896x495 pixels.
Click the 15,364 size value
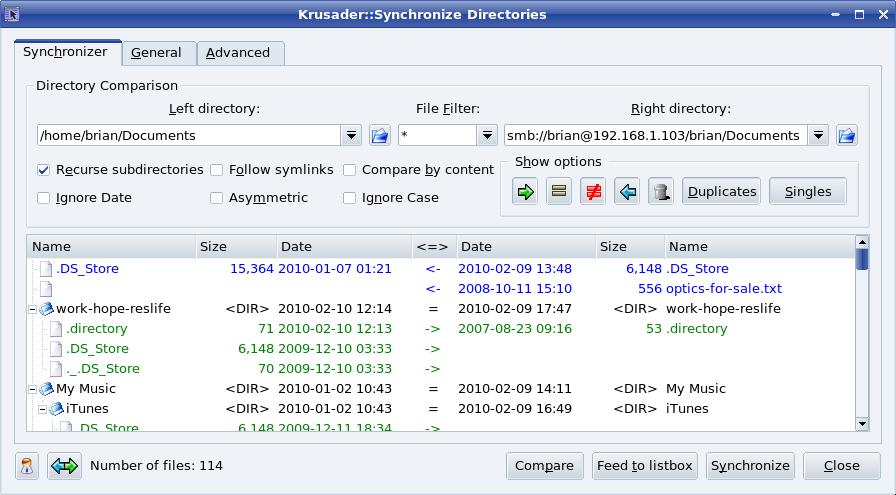pyautogui.click(x=251, y=269)
